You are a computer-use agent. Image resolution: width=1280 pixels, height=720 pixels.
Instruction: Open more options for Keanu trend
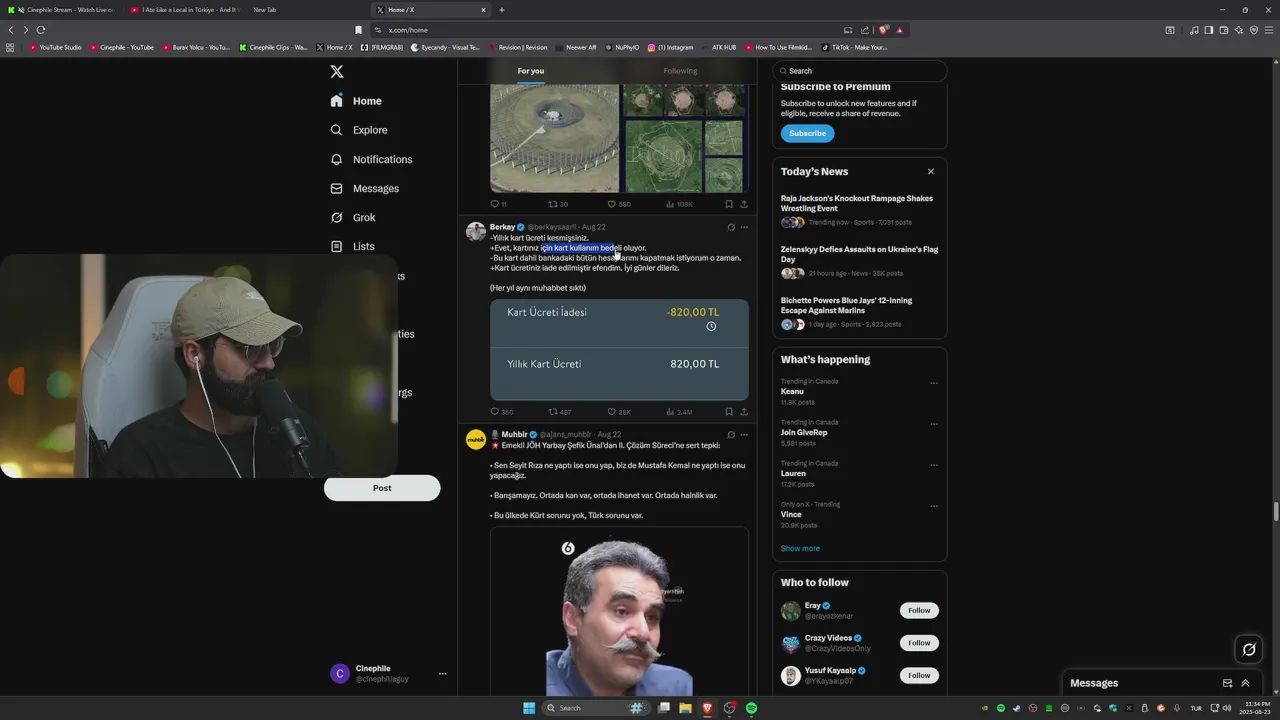(934, 382)
